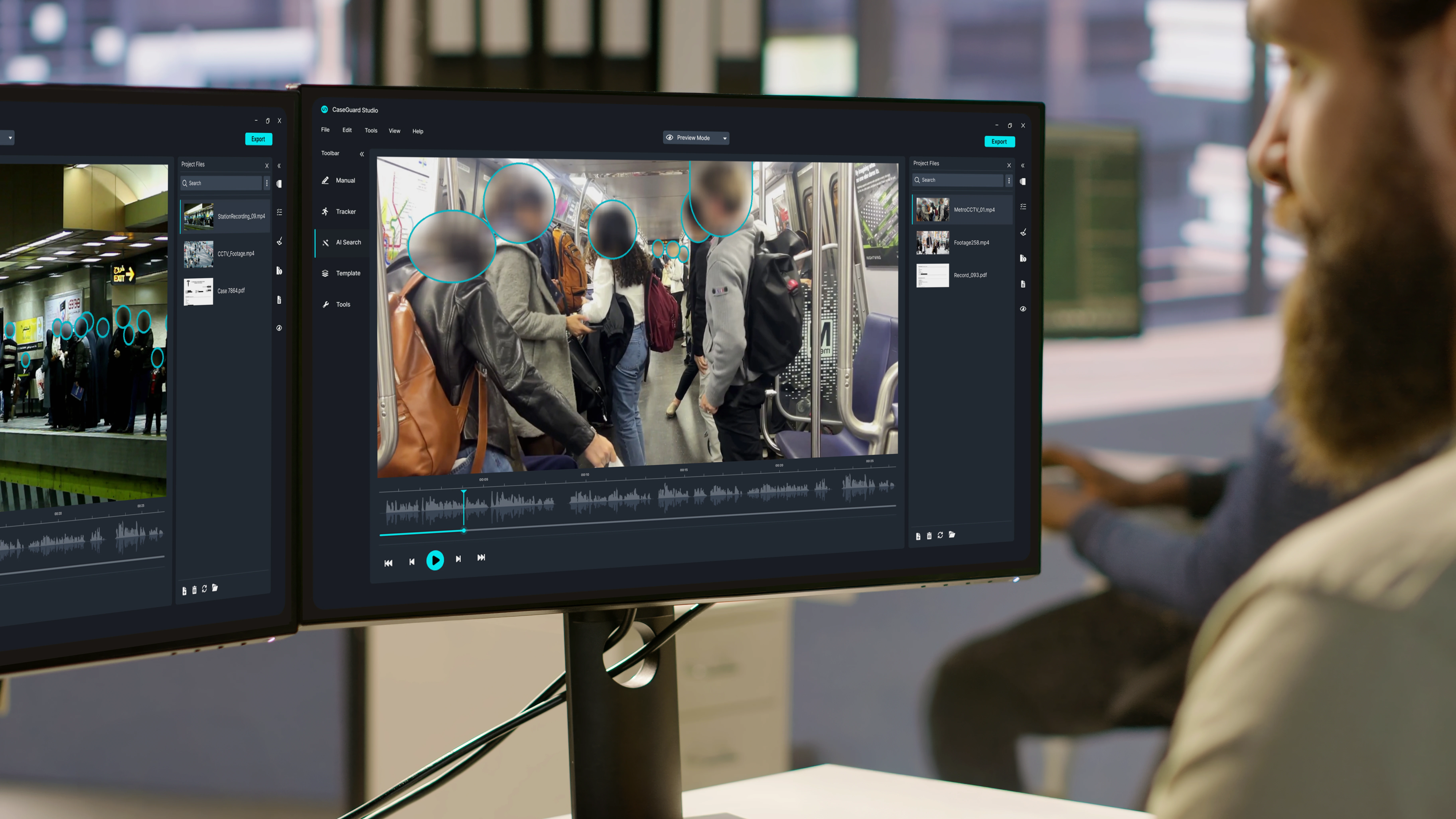Toggle the eye icon in right sidebar
Image resolution: width=1456 pixels, height=819 pixels.
click(1023, 309)
